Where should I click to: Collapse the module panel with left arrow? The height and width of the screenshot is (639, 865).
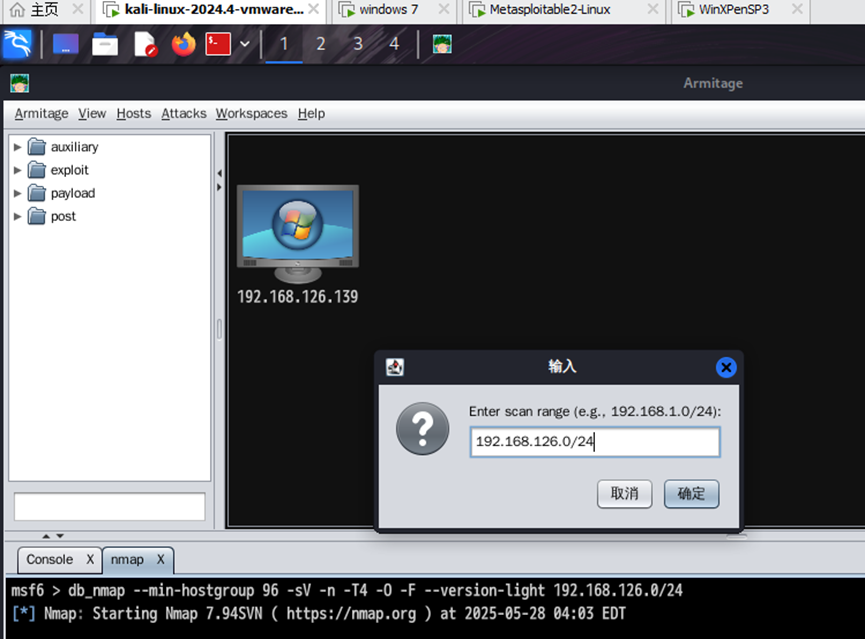[219, 173]
